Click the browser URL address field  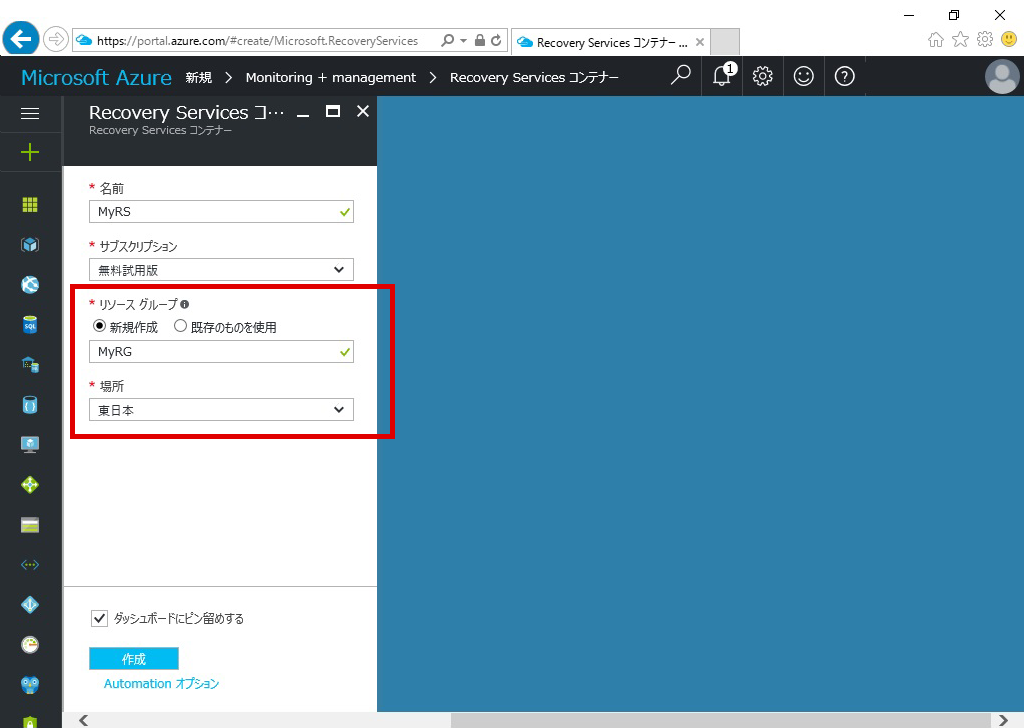[257, 40]
